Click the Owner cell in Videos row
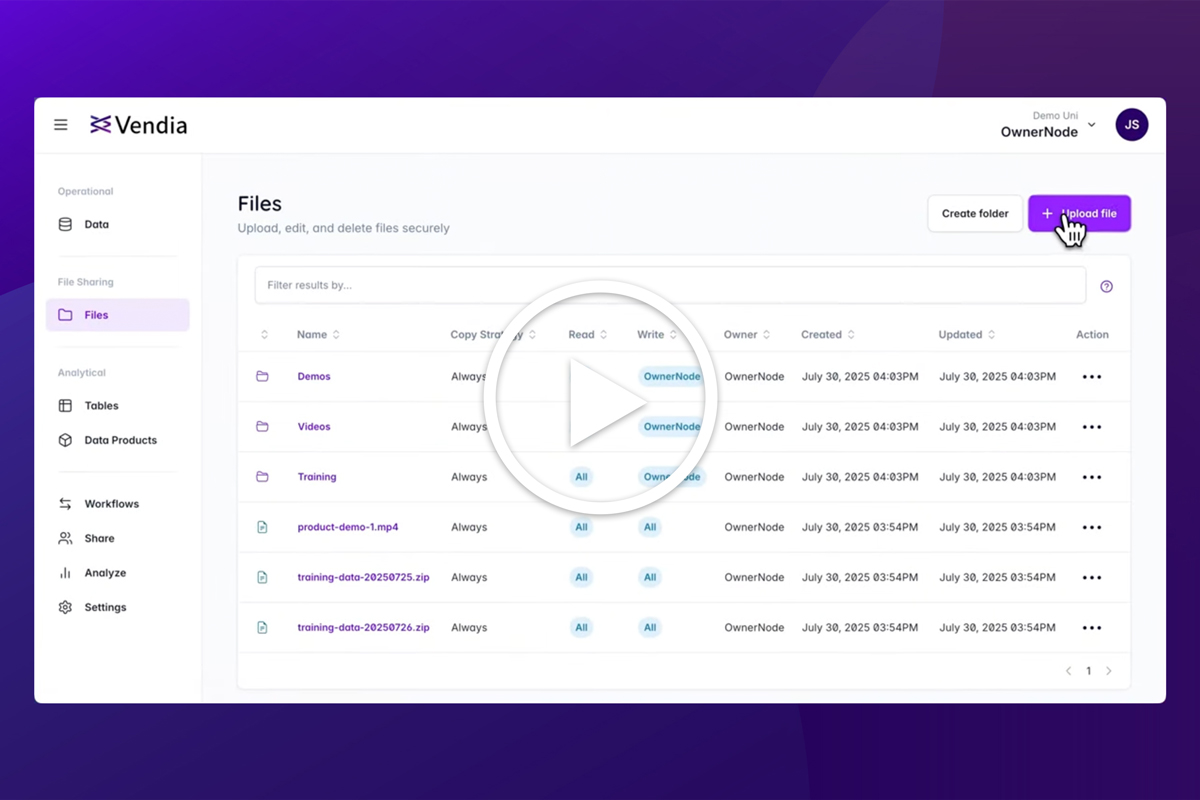Image resolution: width=1200 pixels, height=800 pixels. (754, 427)
